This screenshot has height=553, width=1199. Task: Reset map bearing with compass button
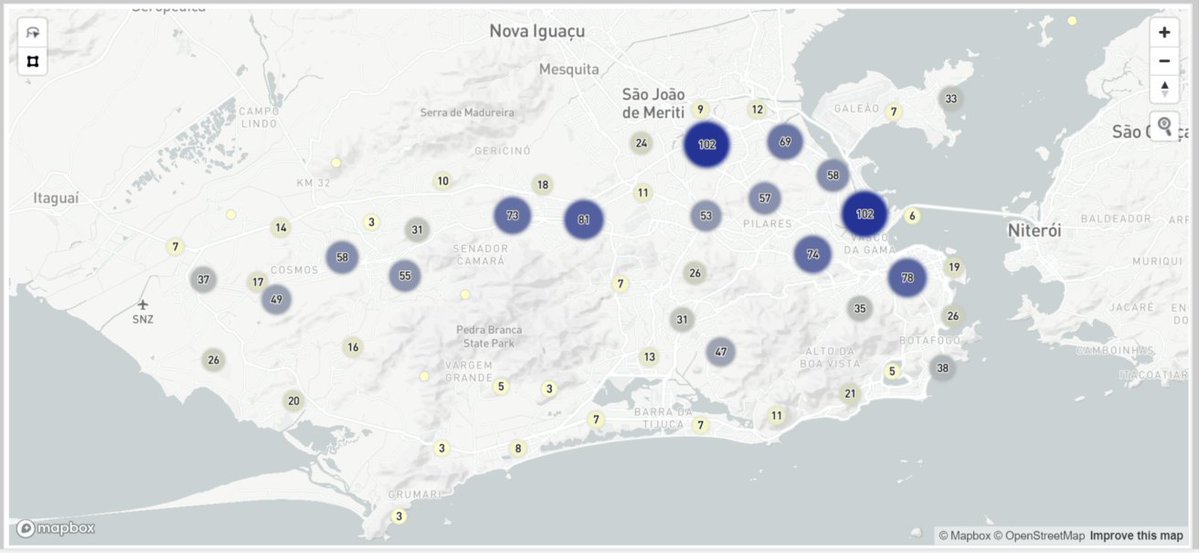tap(1164, 89)
